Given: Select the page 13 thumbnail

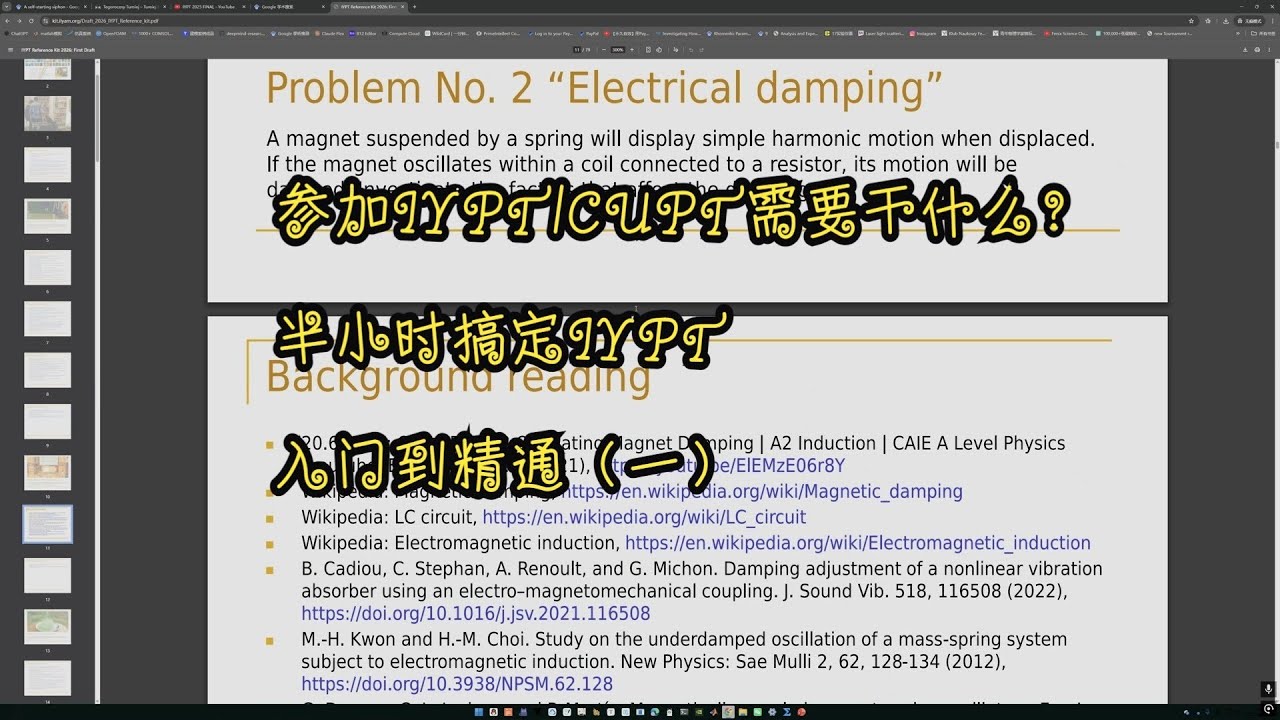Looking at the screenshot, I should pos(48,627).
